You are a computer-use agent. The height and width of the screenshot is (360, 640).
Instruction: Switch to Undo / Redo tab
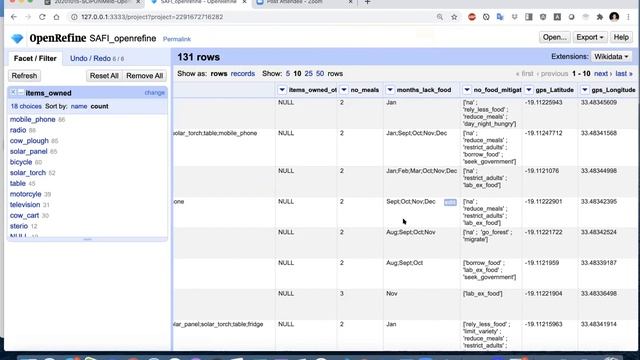[x=97, y=58]
